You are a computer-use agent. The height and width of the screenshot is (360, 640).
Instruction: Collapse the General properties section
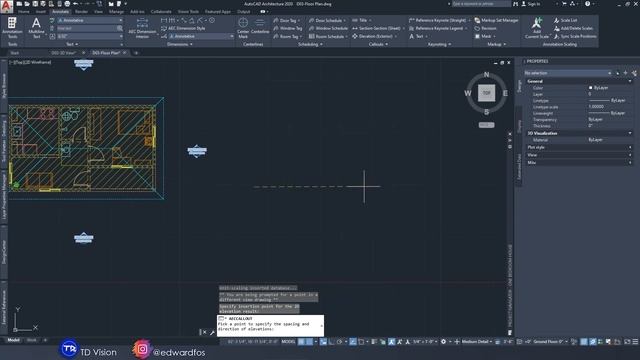coord(630,81)
